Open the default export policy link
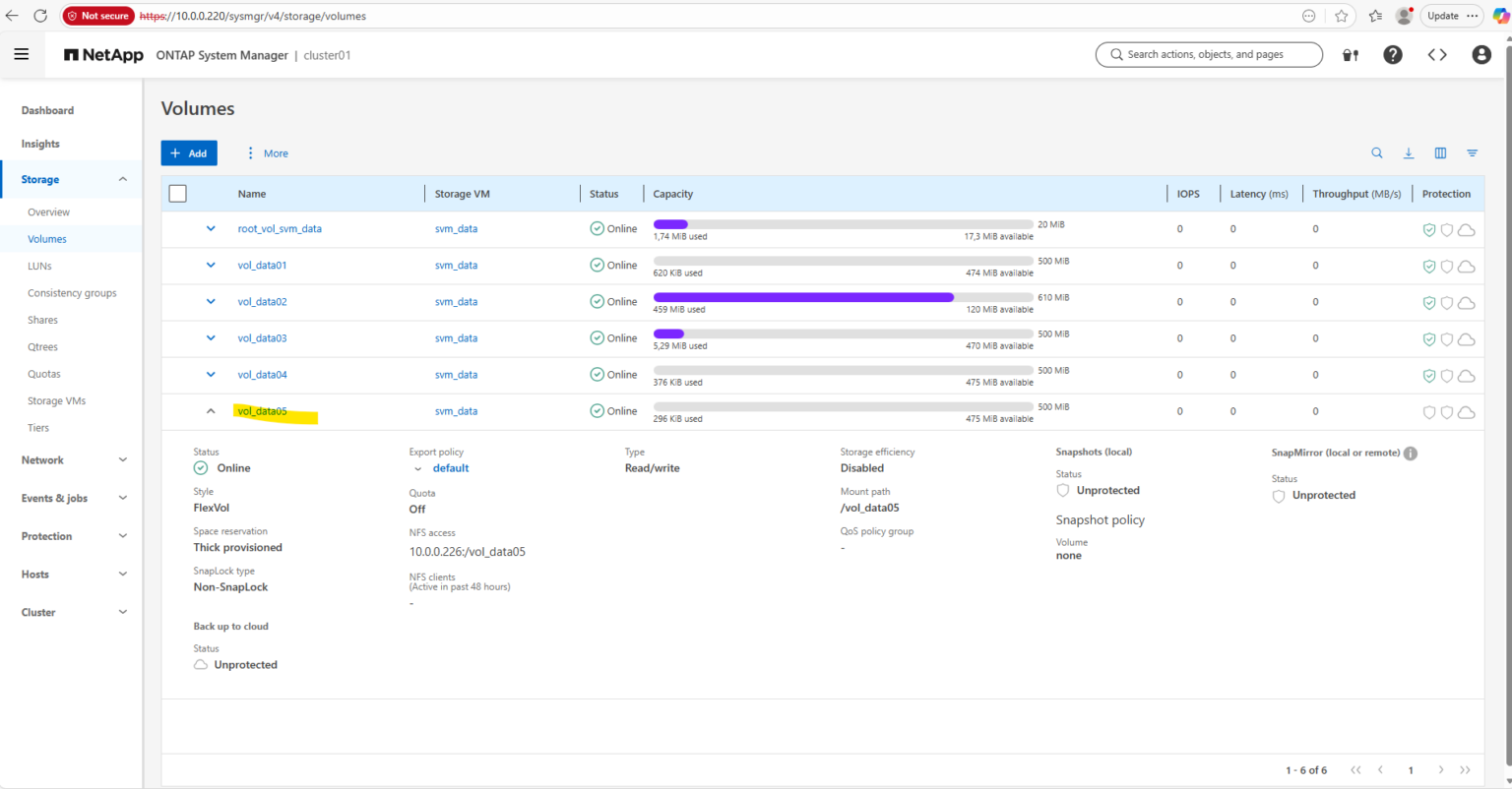Image resolution: width=1512 pixels, height=789 pixels. pos(451,467)
